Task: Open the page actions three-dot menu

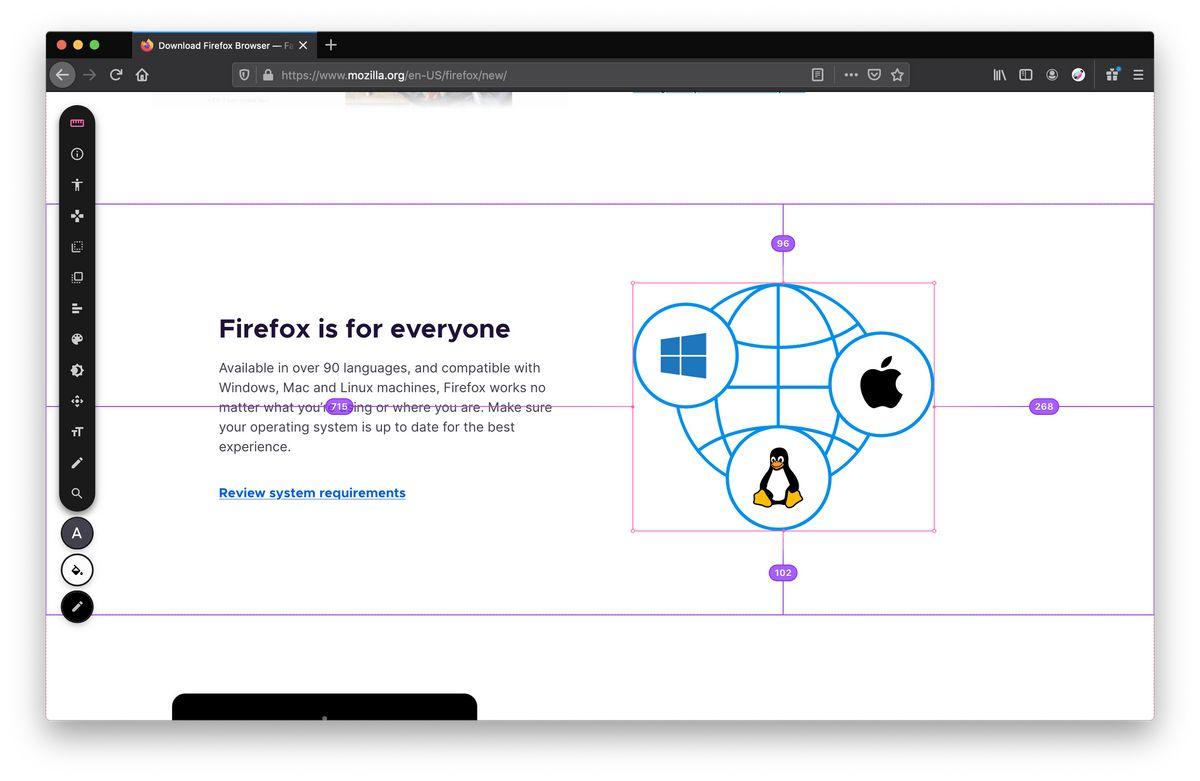Action: coord(850,75)
